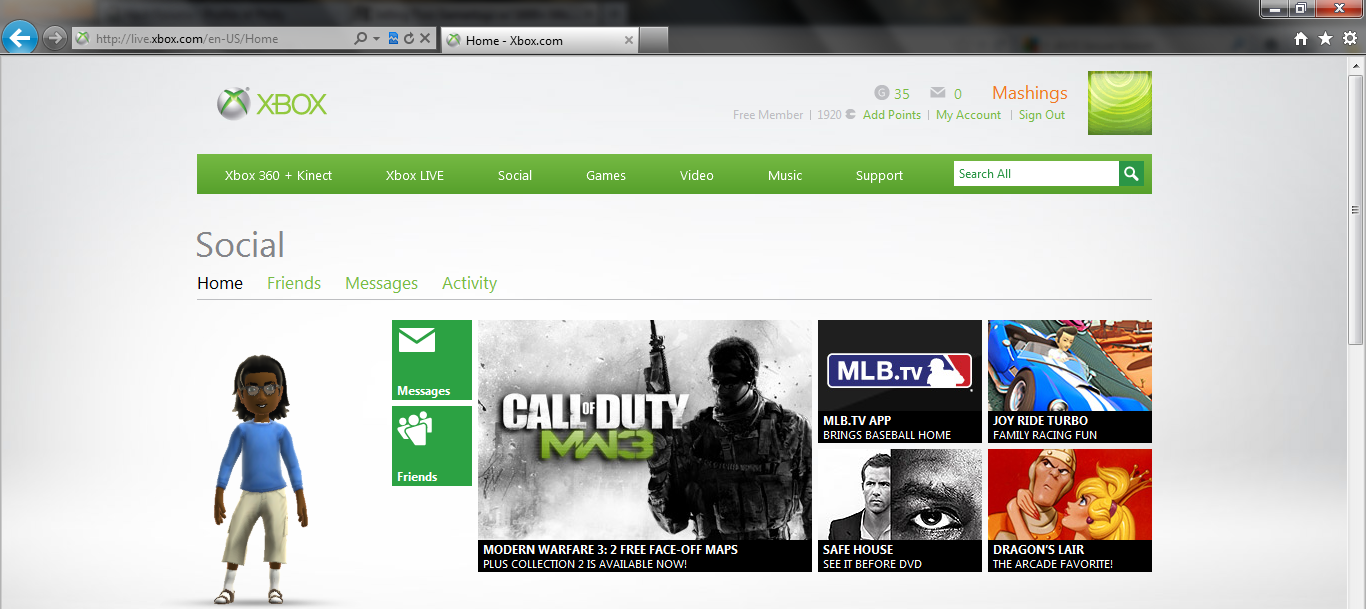Open the Video menu
The width and height of the screenshot is (1366, 609).
(697, 175)
